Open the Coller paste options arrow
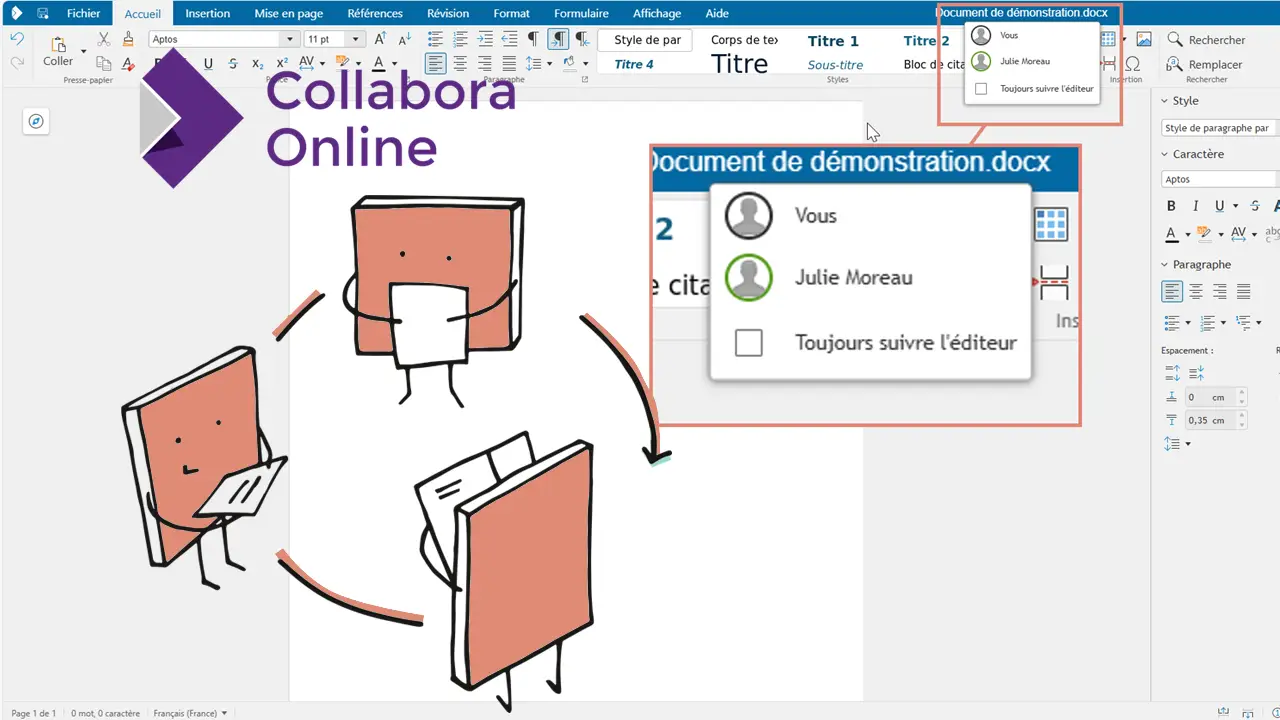The image size is (1280, 720). (84, 50)
